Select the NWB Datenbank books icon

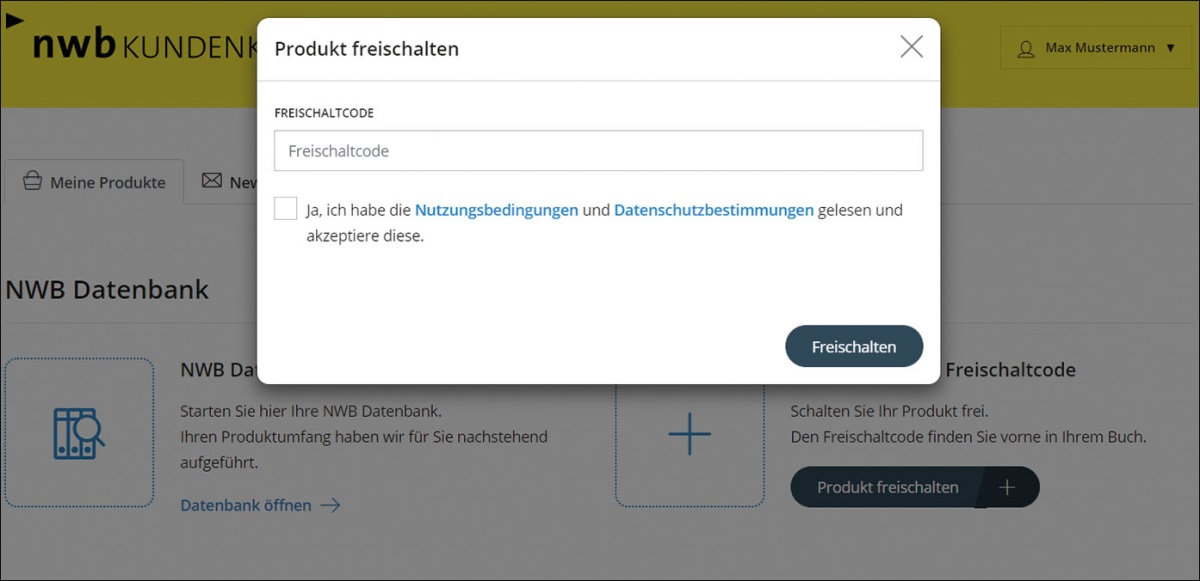(79, 433)
